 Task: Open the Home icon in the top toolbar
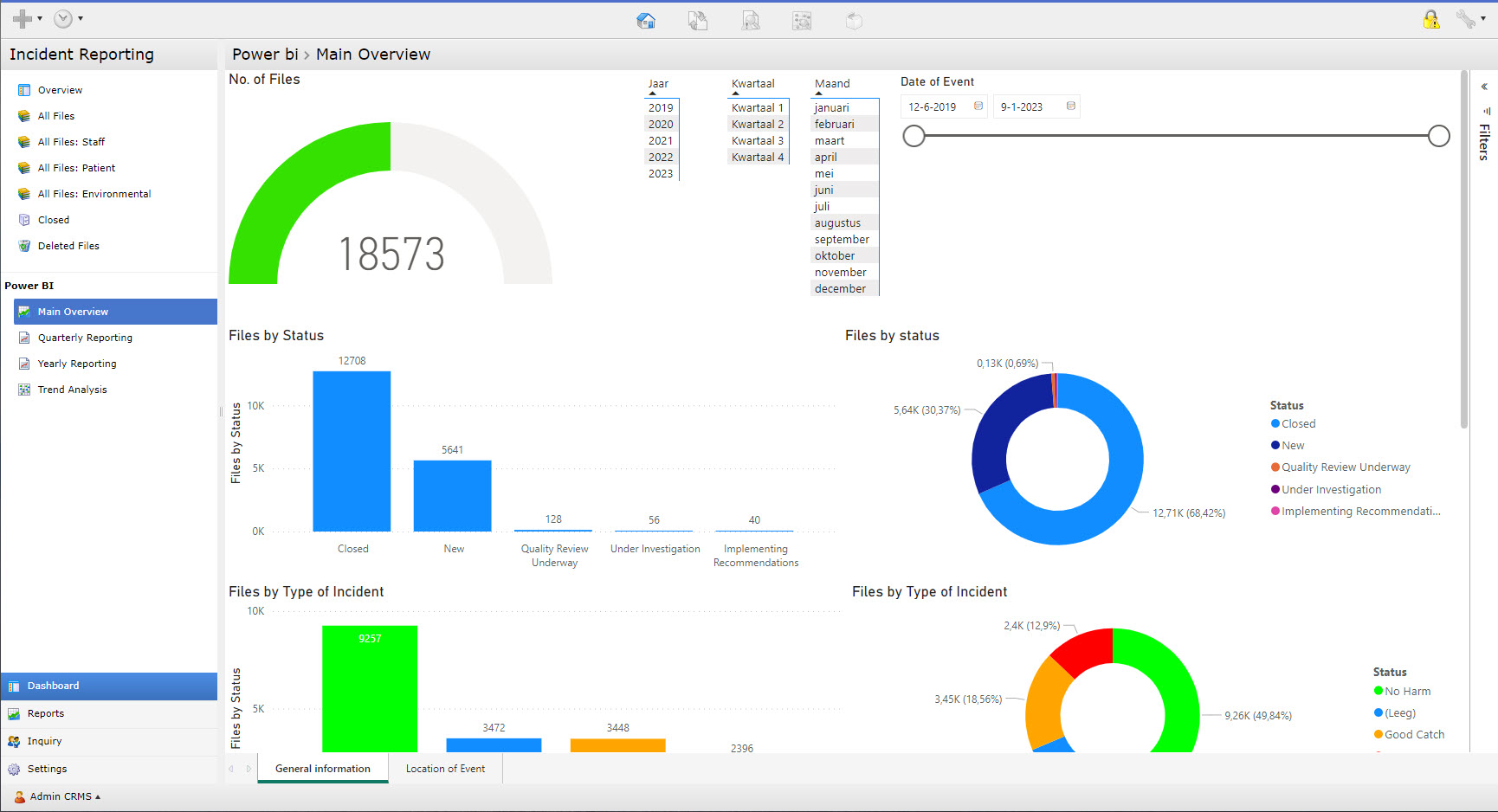click(646, 19)
